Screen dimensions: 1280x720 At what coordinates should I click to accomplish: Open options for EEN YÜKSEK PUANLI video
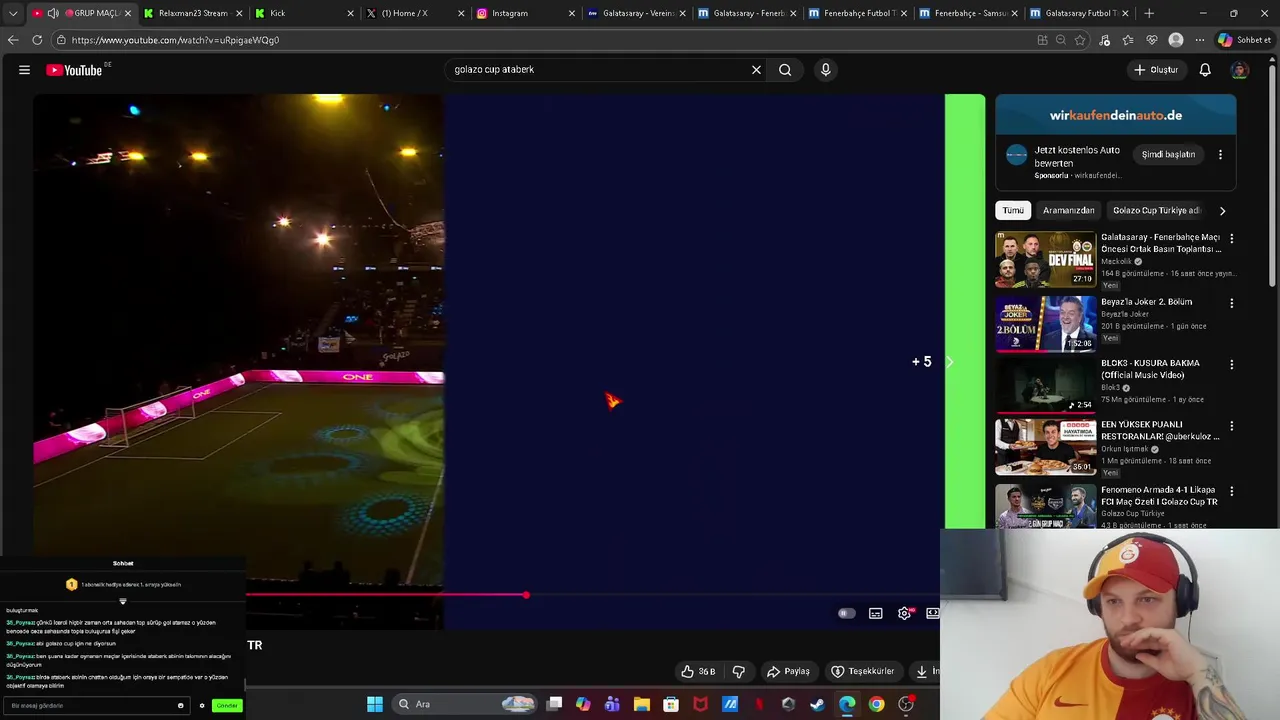(x=1231, y=426)
